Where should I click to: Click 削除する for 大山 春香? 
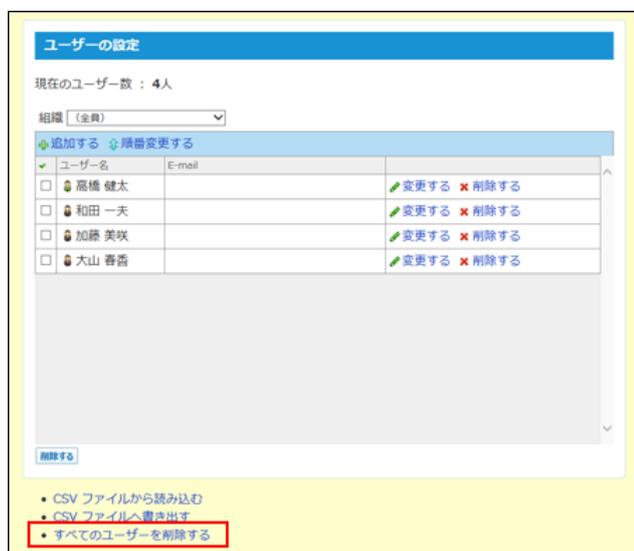pos(496,260)
